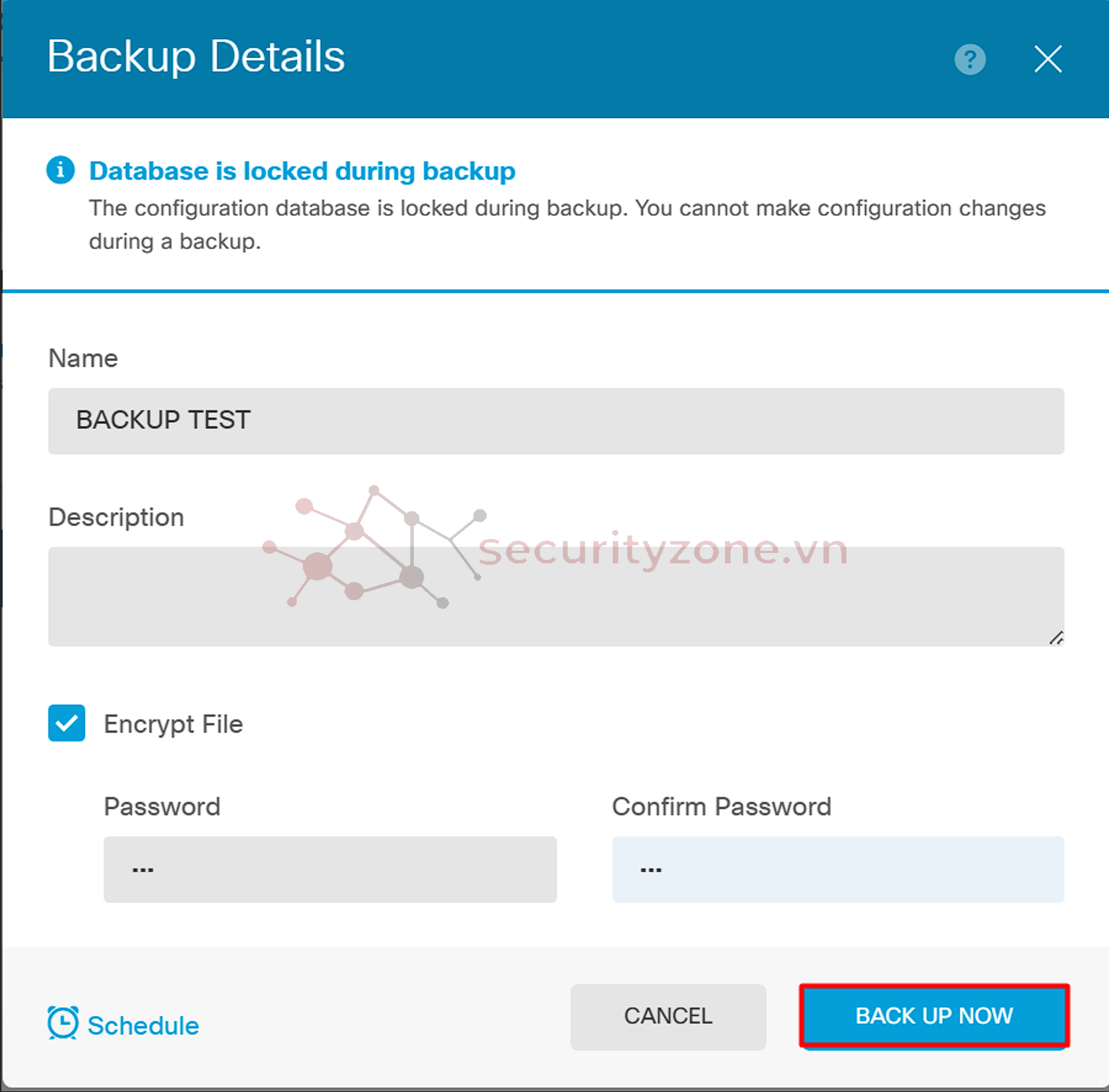Focus the Password input field
Image resolution: width=1109 pixels, height=1092 pixels.
coord(330,869)
